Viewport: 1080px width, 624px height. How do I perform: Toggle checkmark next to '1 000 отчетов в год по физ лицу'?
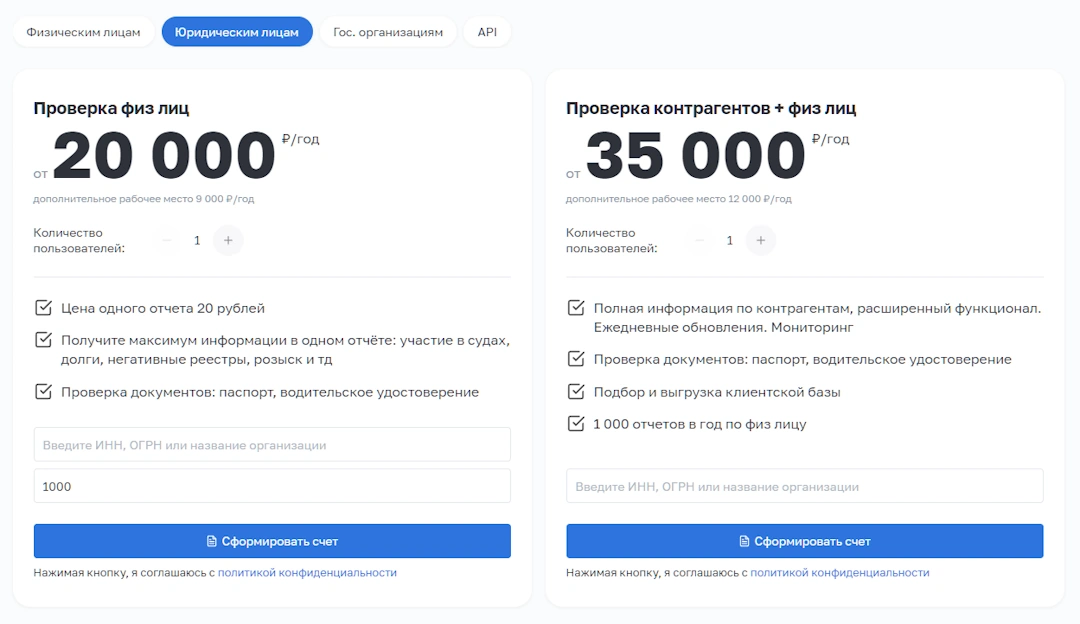click(576, 421)
